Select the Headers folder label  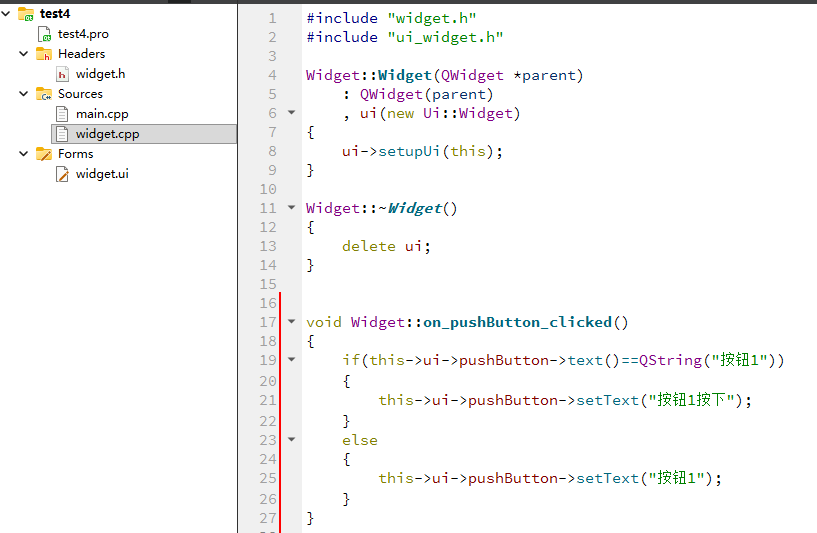pos(81,54)
